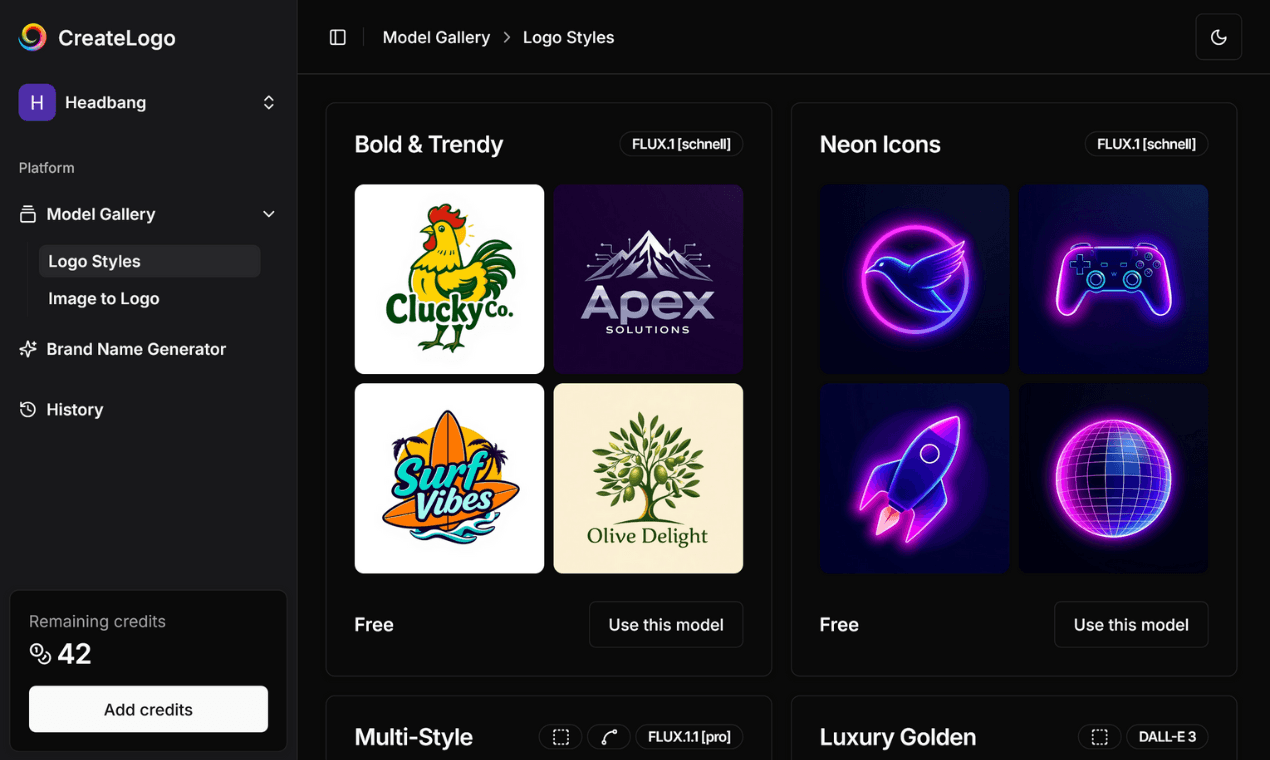
Task: Click the dashed square icon on Luxury Golden
Action: click(x=1099, y=737)
